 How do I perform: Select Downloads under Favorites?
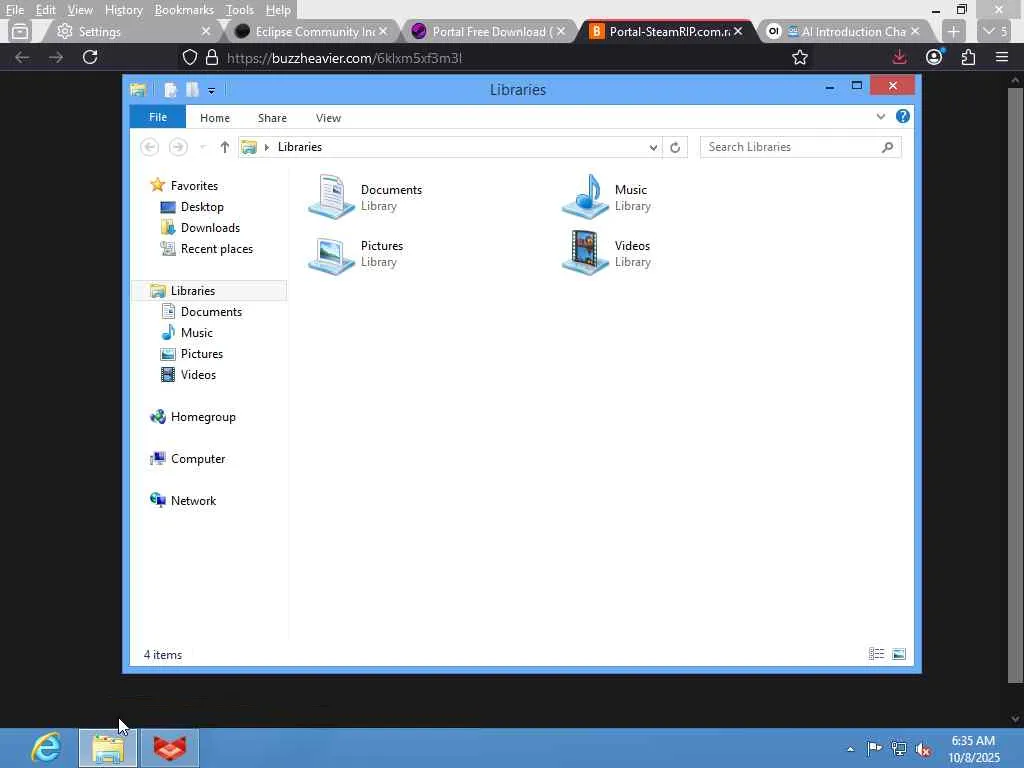point(210,228)
